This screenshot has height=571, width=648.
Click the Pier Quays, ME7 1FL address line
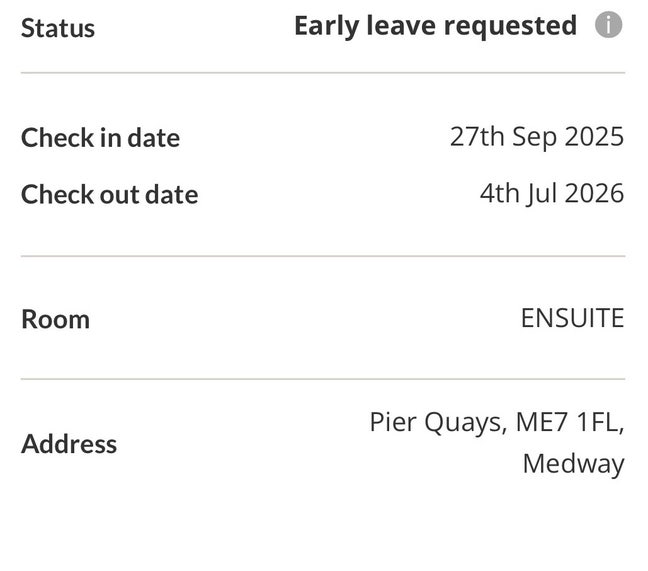(x=497, y=423)
